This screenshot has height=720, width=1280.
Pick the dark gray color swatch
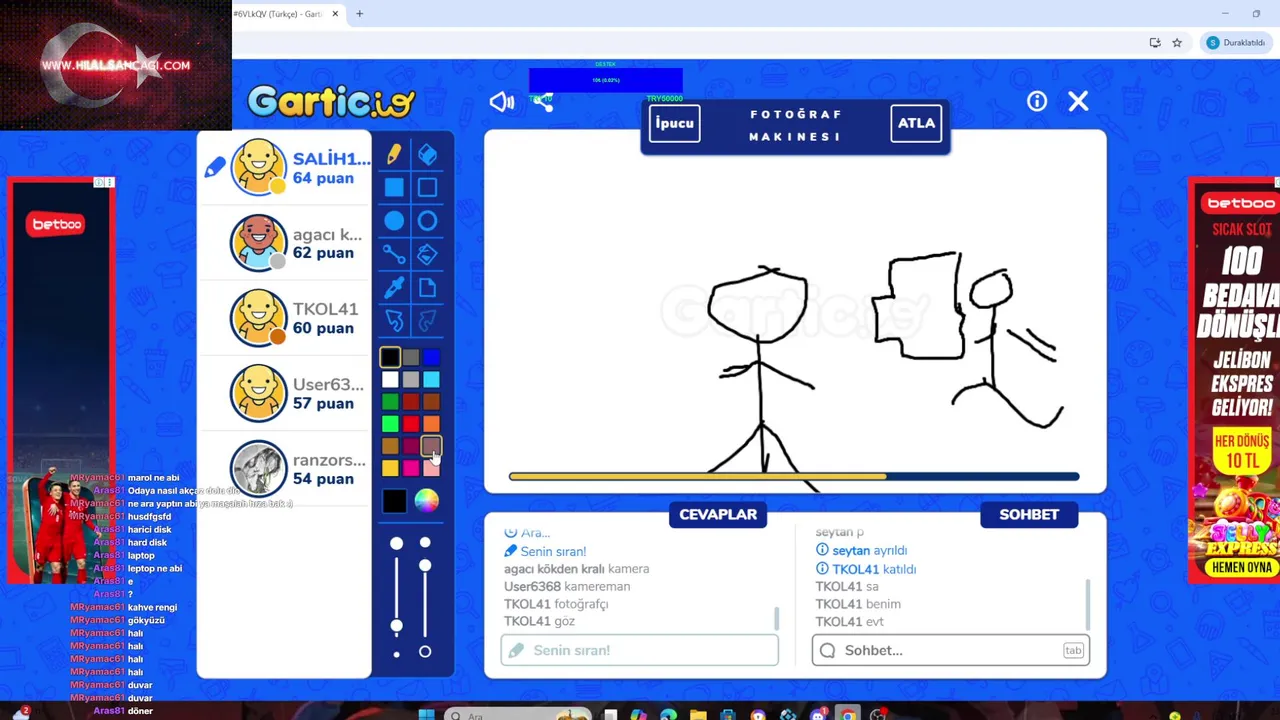[411, 357]
